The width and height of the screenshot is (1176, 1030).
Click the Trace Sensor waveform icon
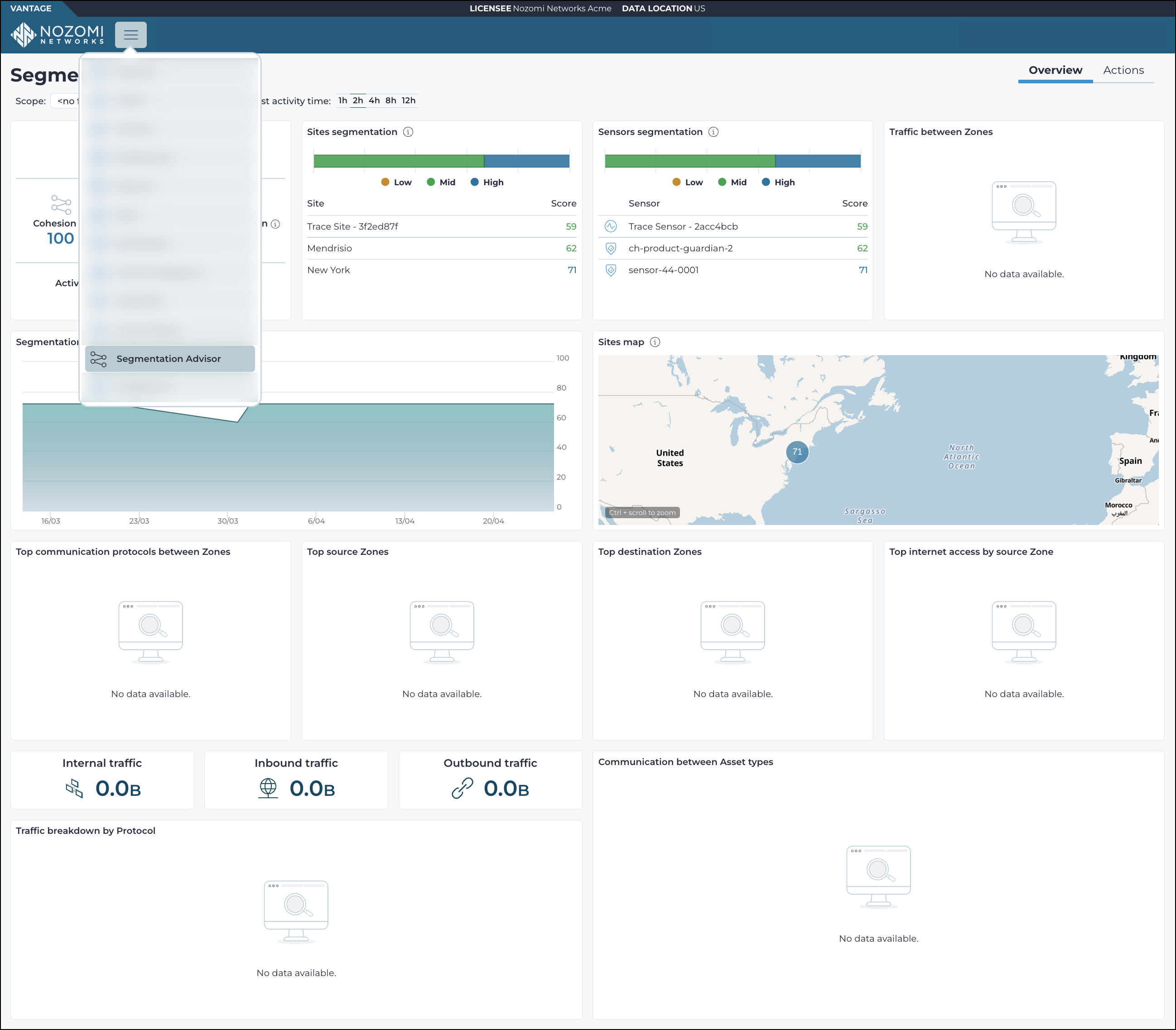[x=610, y=226]
